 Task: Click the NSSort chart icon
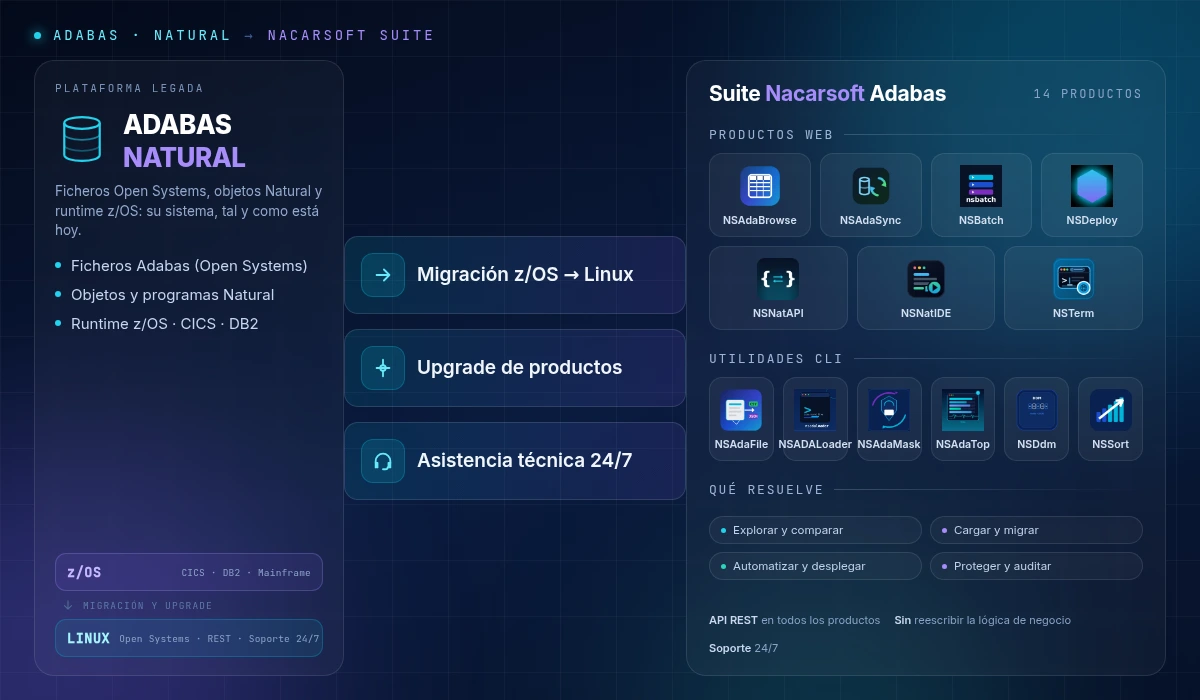tap(1111, 410)
